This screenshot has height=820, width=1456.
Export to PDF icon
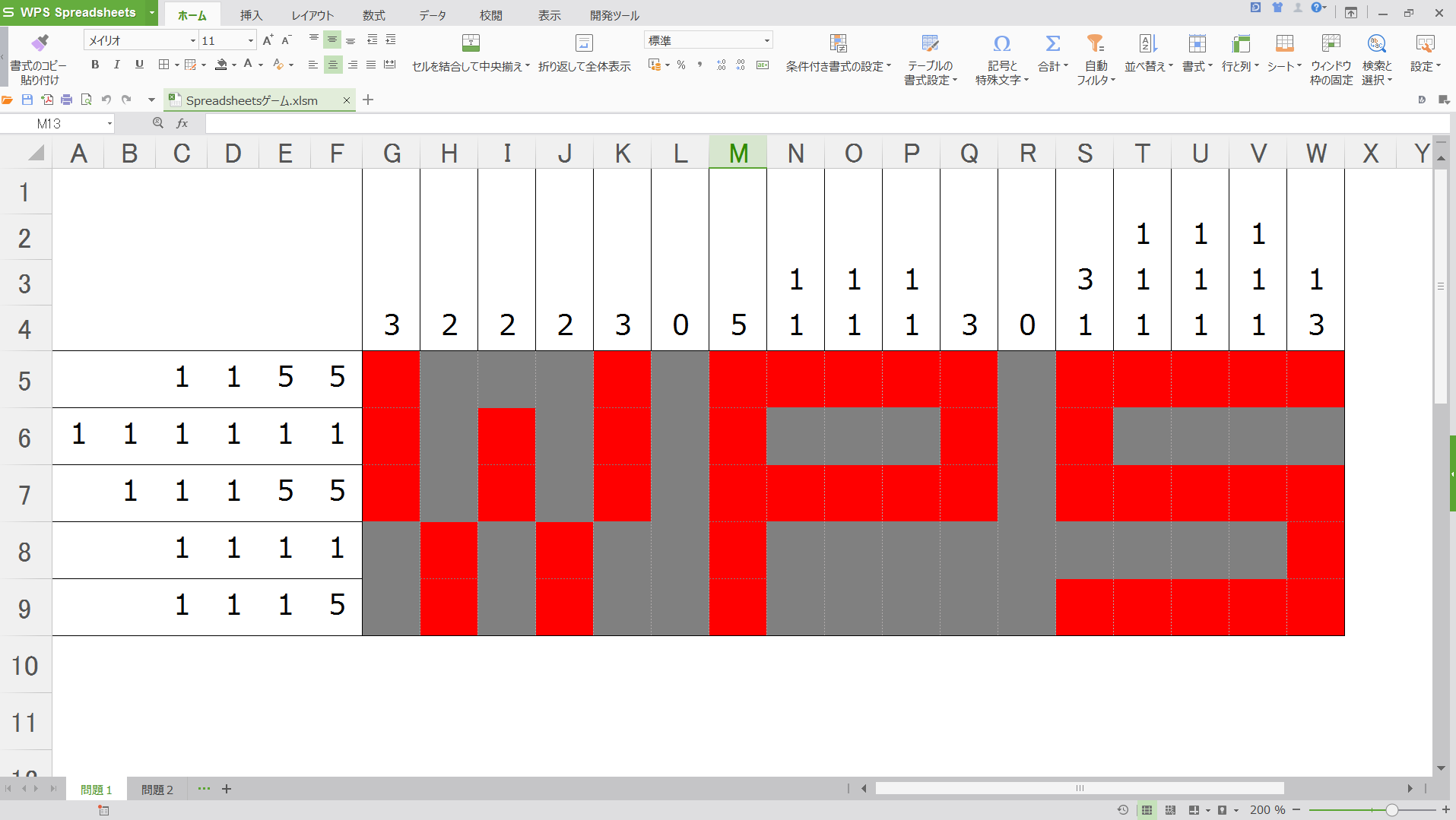pos(47,100)
